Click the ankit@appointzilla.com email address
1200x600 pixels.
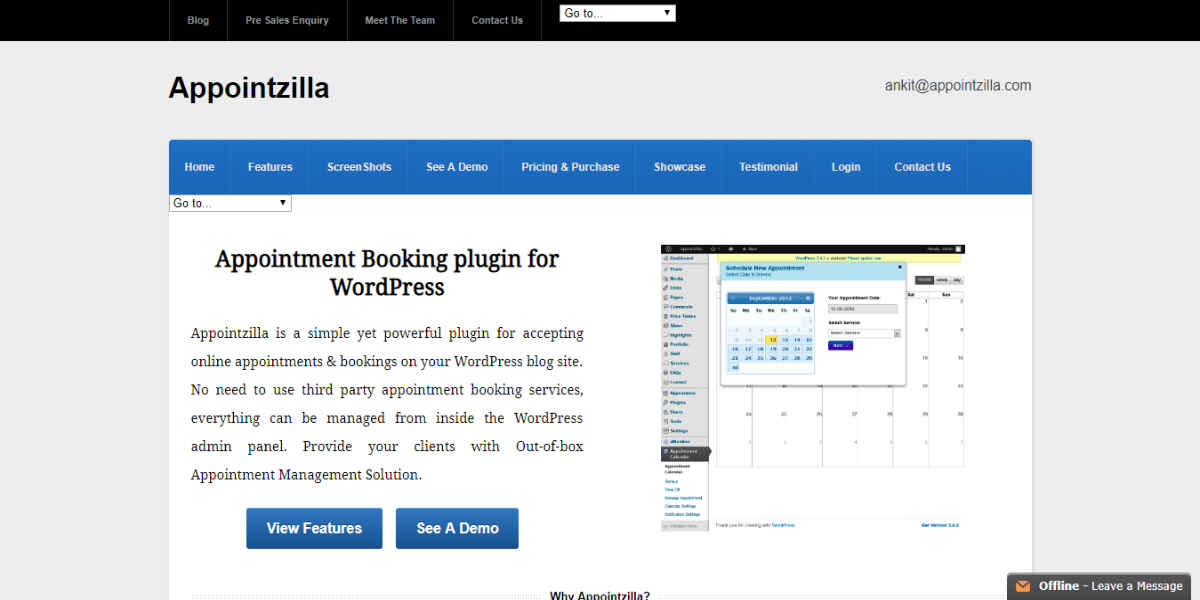(x=958, y=85)
